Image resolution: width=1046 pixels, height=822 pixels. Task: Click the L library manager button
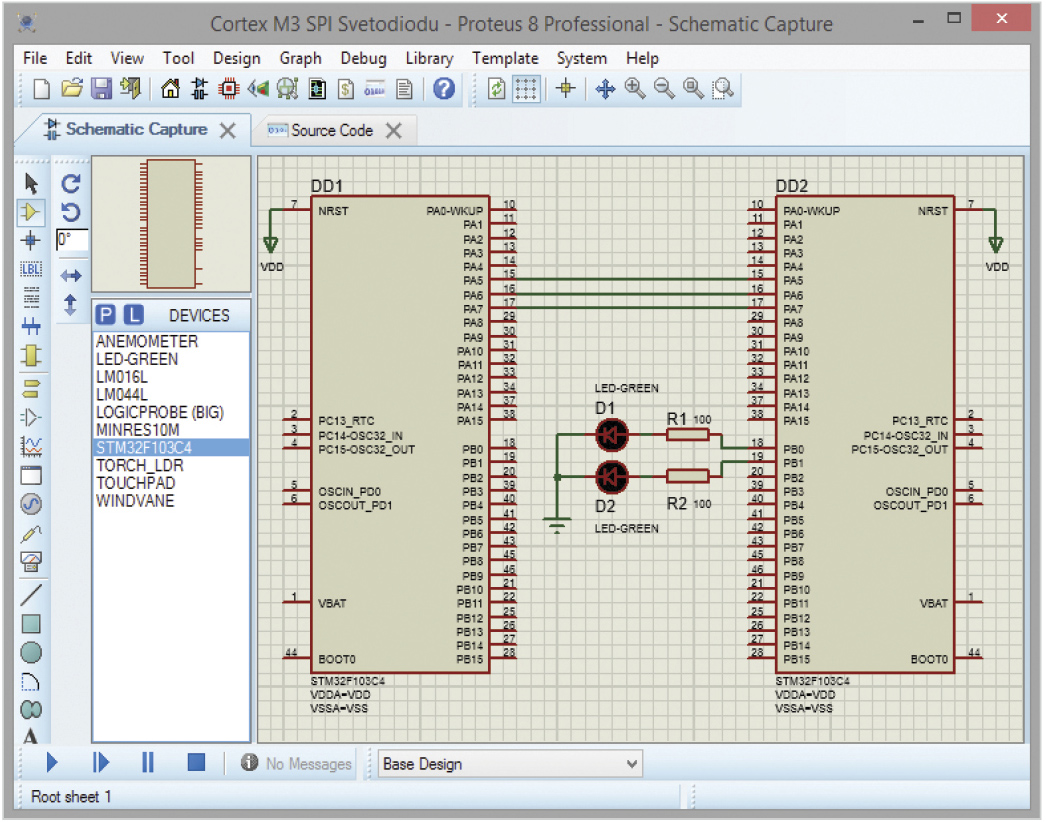tap(134, 315)
